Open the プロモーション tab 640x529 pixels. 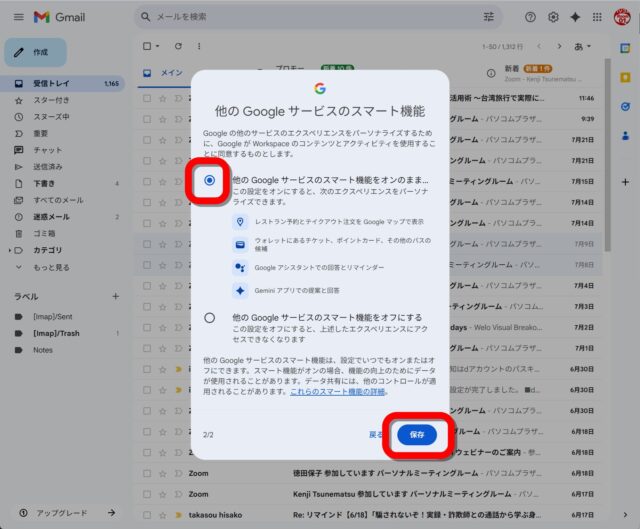point(289,69)
